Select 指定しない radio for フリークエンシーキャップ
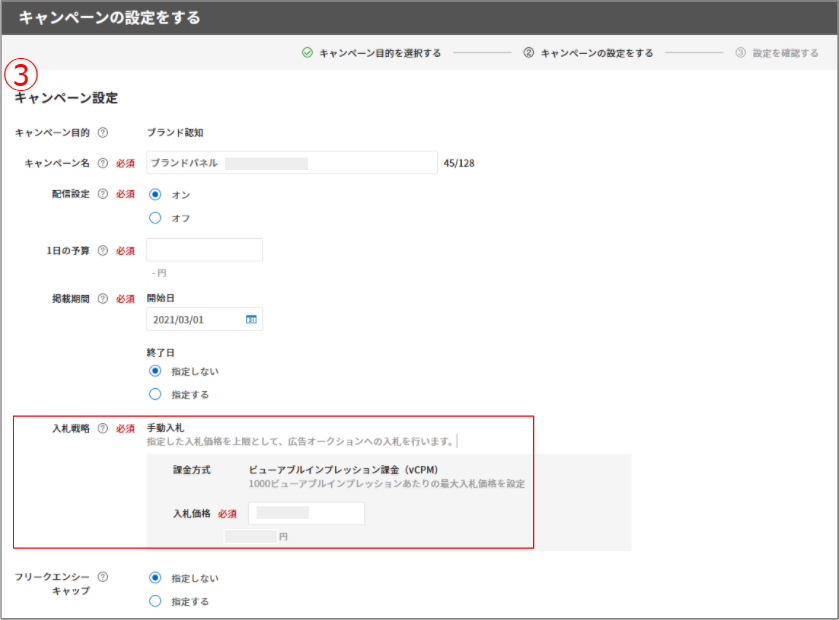 tap(155, 578)
